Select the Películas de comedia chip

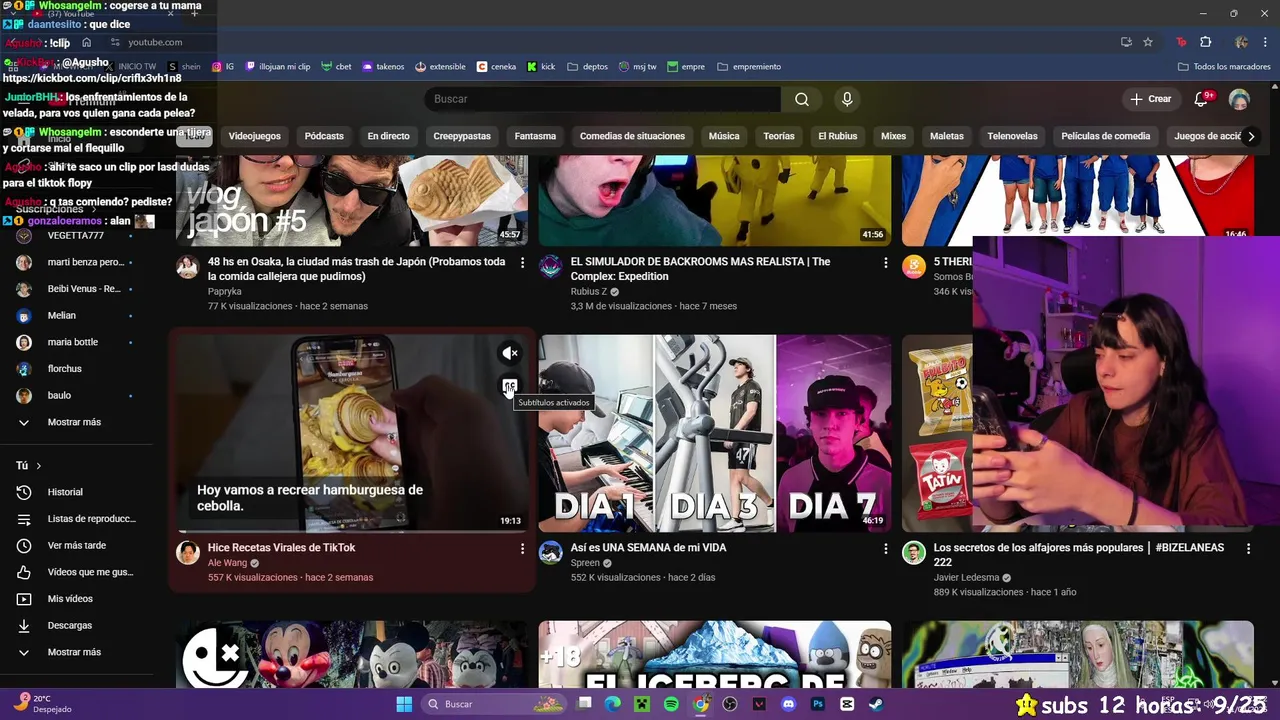1105,136
